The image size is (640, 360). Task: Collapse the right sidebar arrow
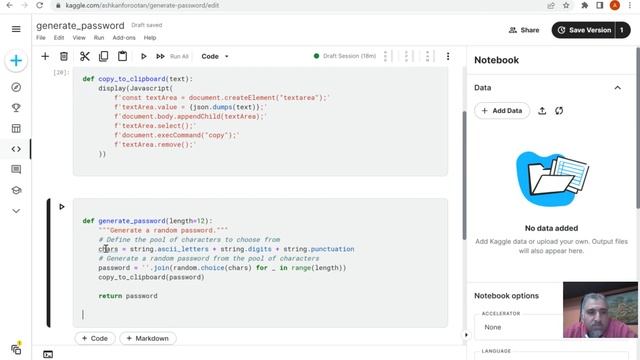tap(466, 335)
